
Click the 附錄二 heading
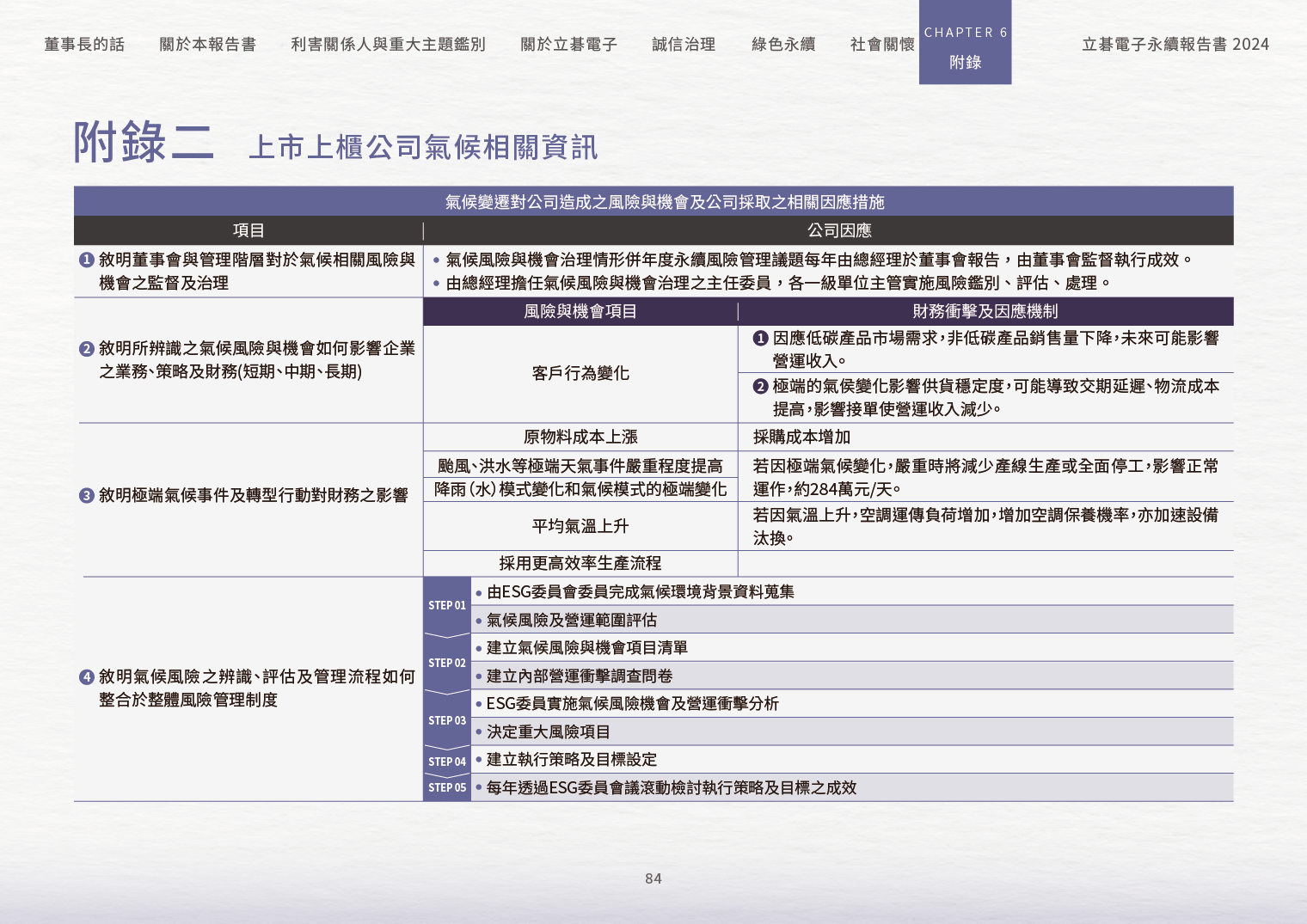[x=143, y=142]
